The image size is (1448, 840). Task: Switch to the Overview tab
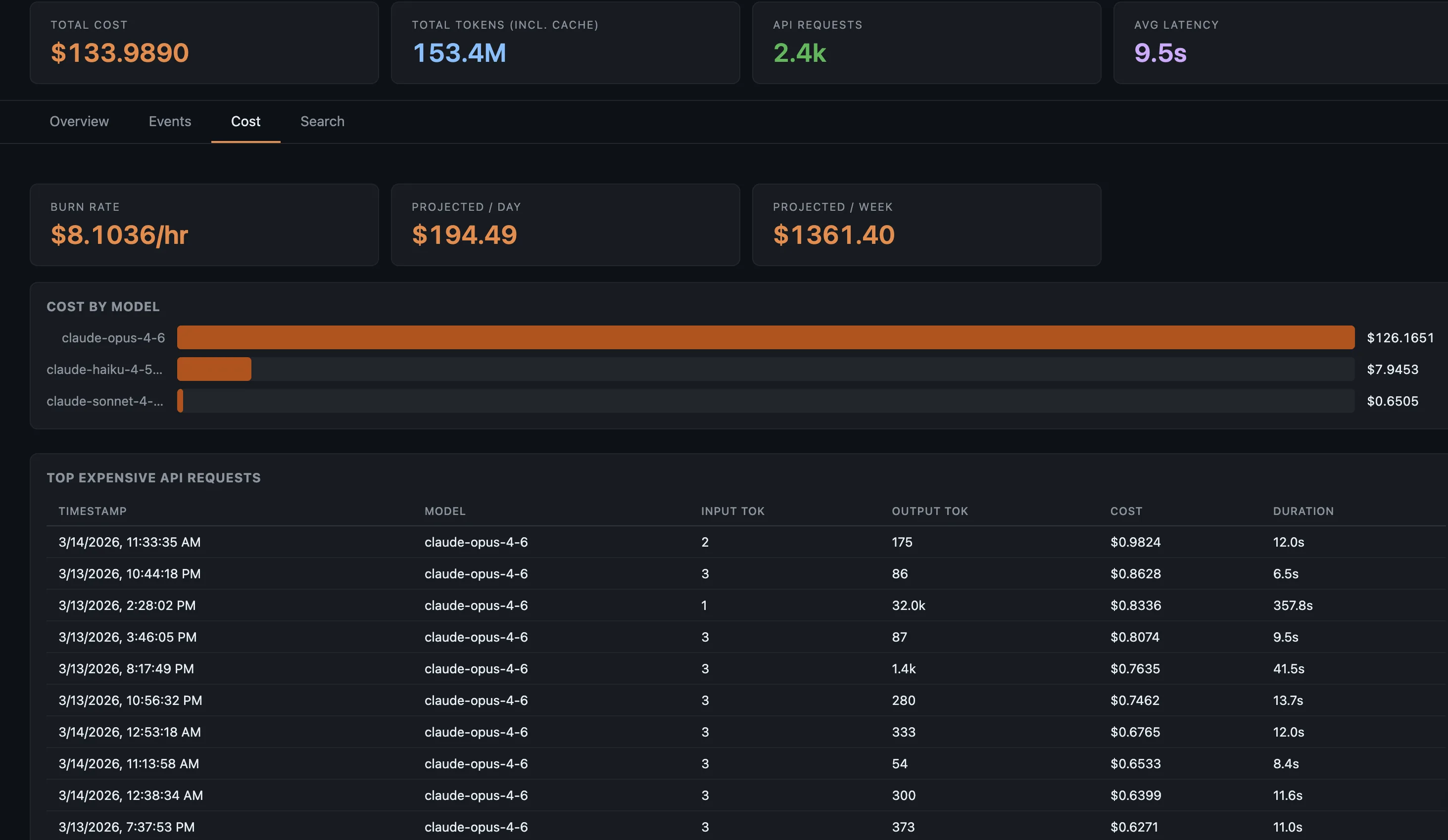[79, 121]
